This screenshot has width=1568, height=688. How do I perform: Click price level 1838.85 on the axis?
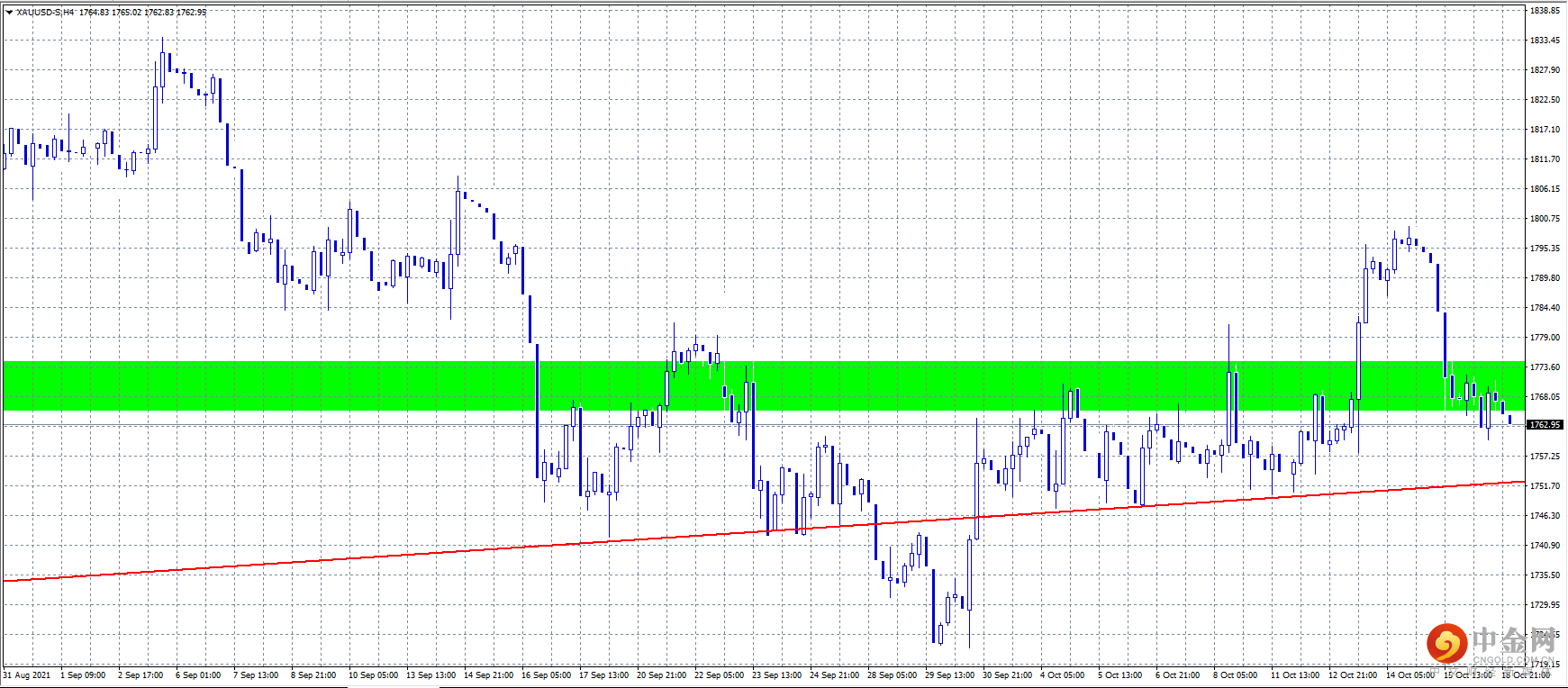tap(1545, 11)
